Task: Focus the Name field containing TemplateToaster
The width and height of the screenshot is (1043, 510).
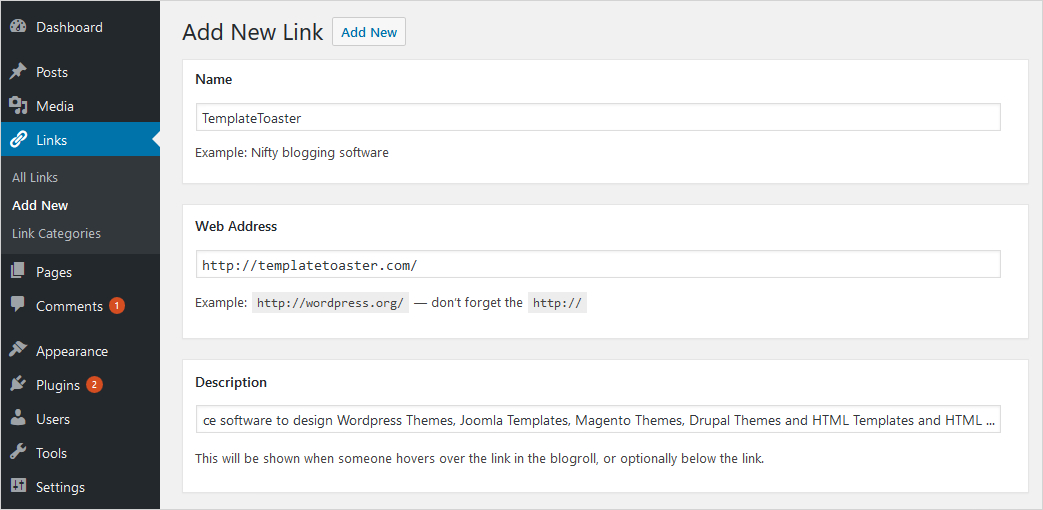Action: [598, 118]
